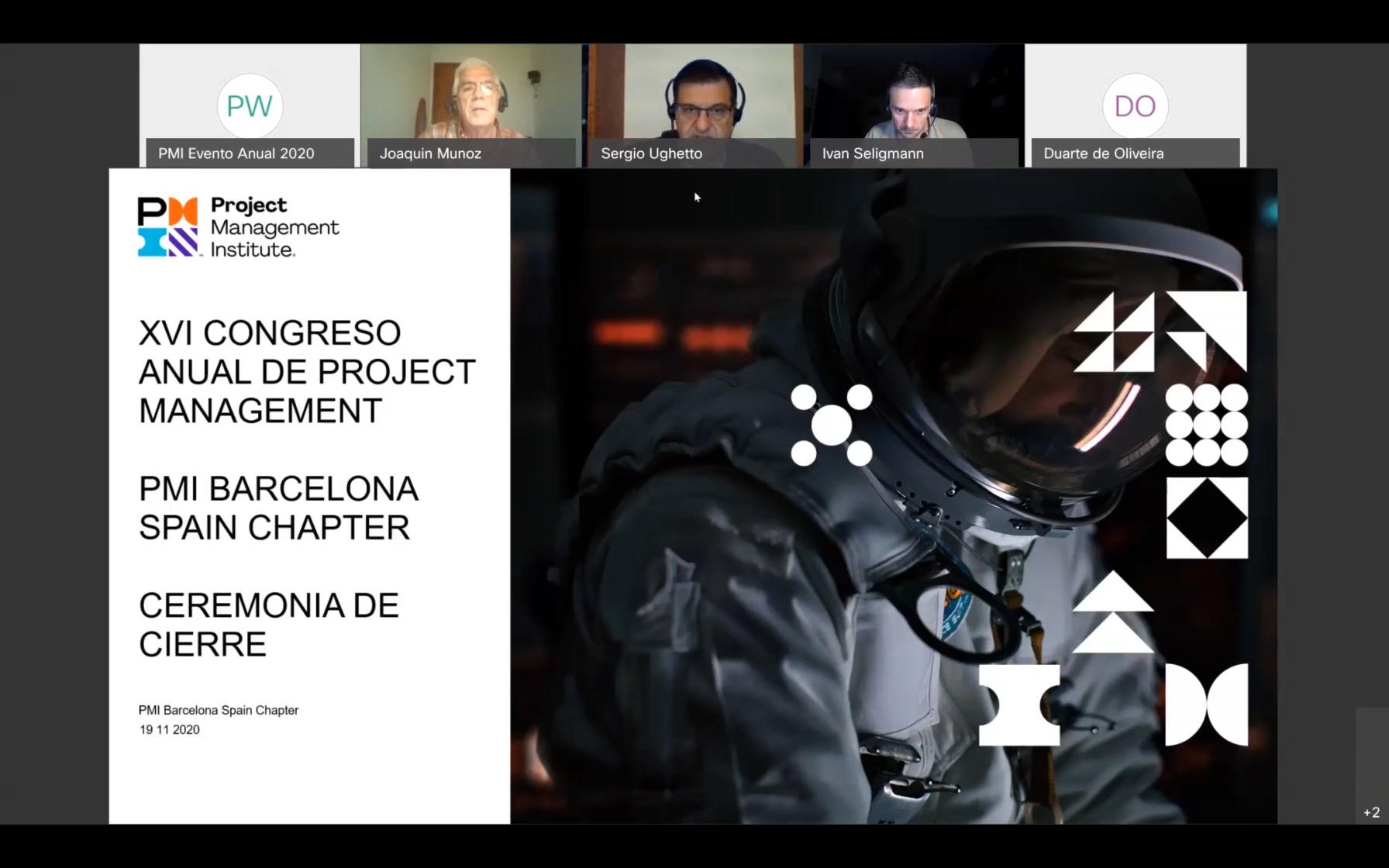The image size is (1389, 868).
Task: Click the DO avatar circle
Action: [1135, 106]
